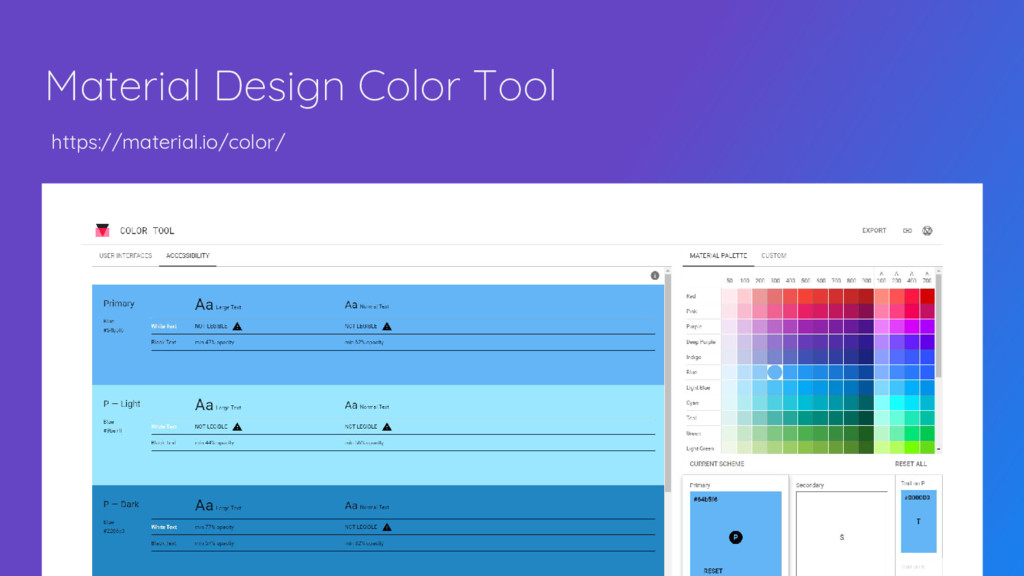1024x576 pixels.
Task: Click 'Black Text' row label in Primary section
Action: point(163,342)
